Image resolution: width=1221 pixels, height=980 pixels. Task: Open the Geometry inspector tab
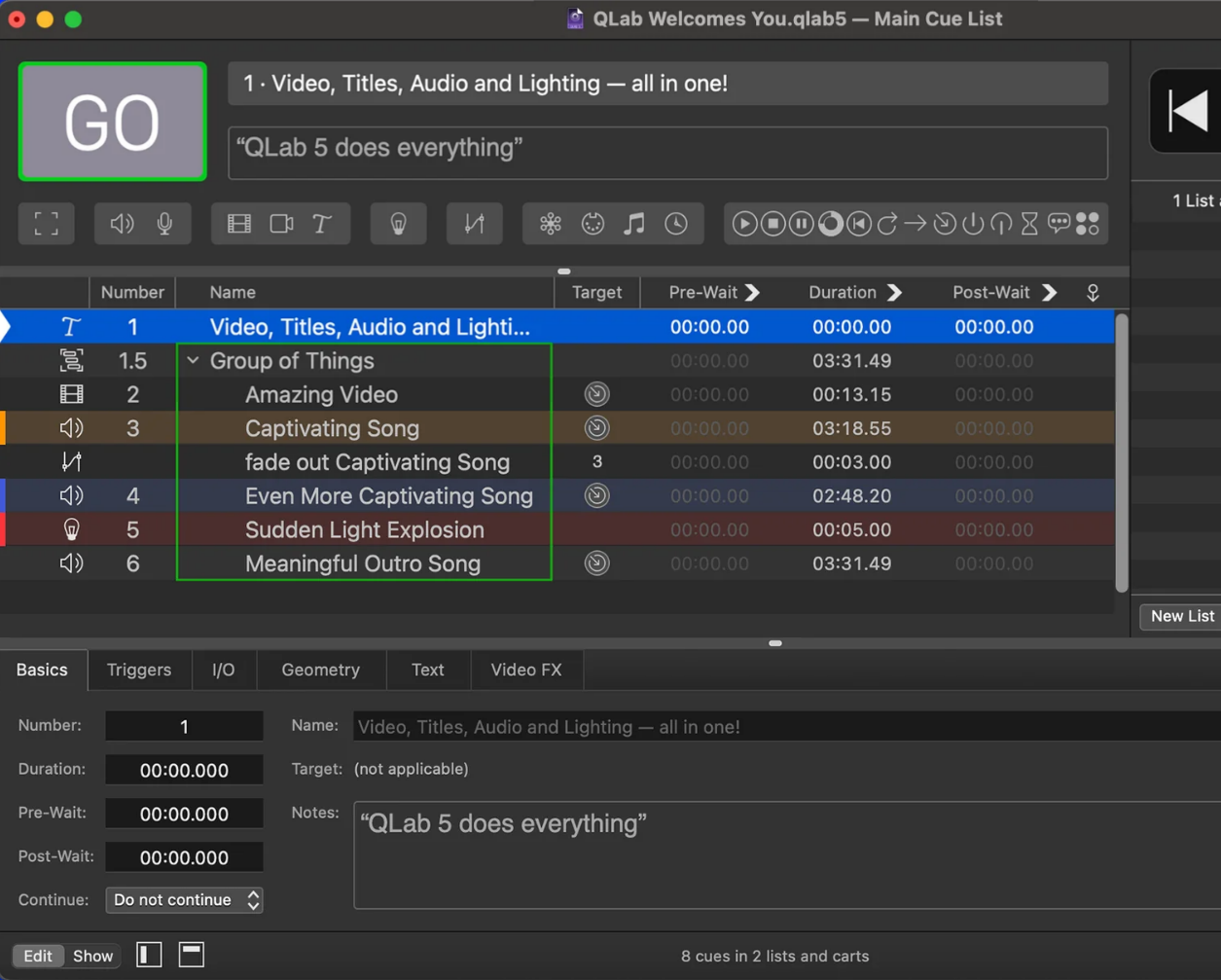321,670
